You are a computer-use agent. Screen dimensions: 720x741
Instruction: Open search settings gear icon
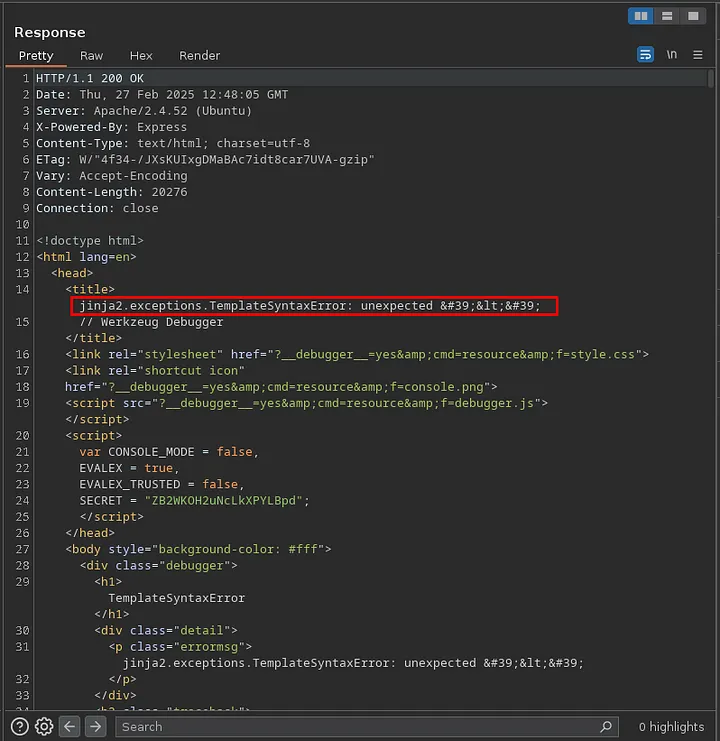coord(44,726)
